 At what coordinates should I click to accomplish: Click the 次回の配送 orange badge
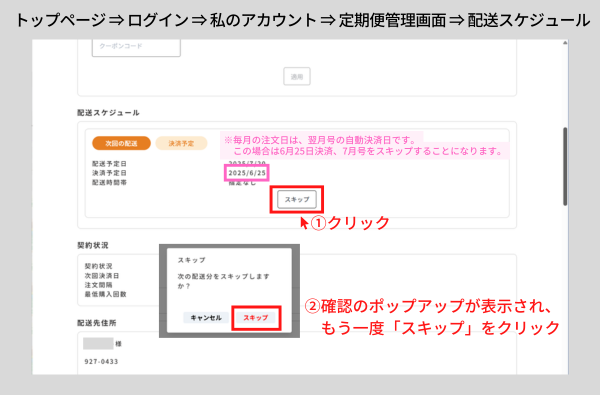[x=121, y=144]
